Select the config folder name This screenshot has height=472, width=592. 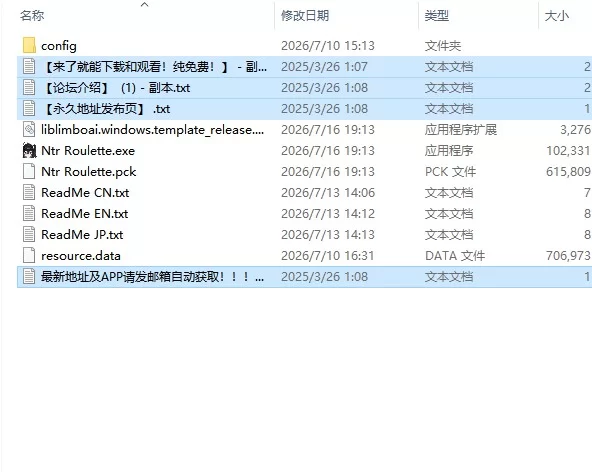tap(59, 46)
